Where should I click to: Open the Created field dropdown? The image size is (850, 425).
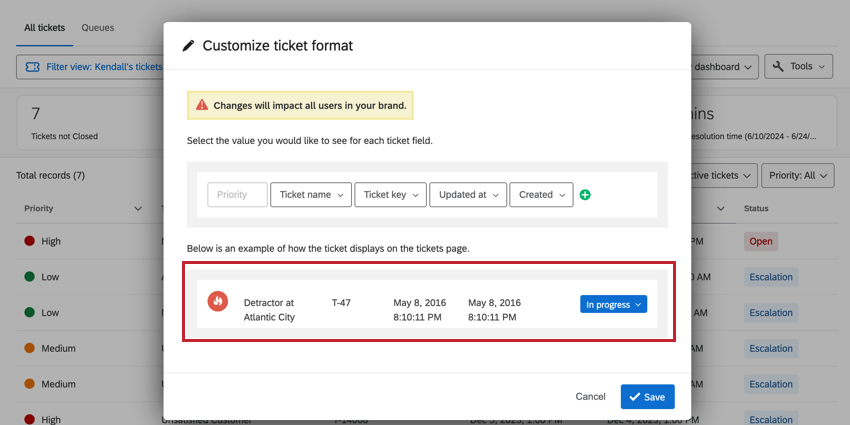pyautogui.click(x=541, y=195)
